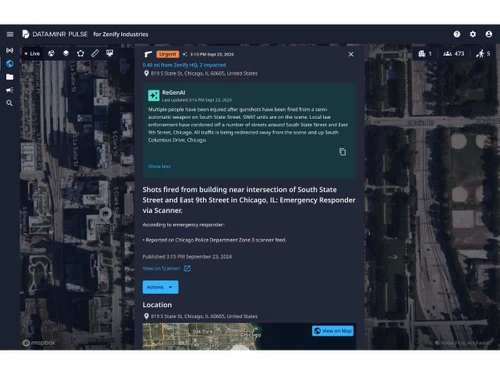Click the location pin under Location heading
The image size is (500, 375).
coord(146,316)
